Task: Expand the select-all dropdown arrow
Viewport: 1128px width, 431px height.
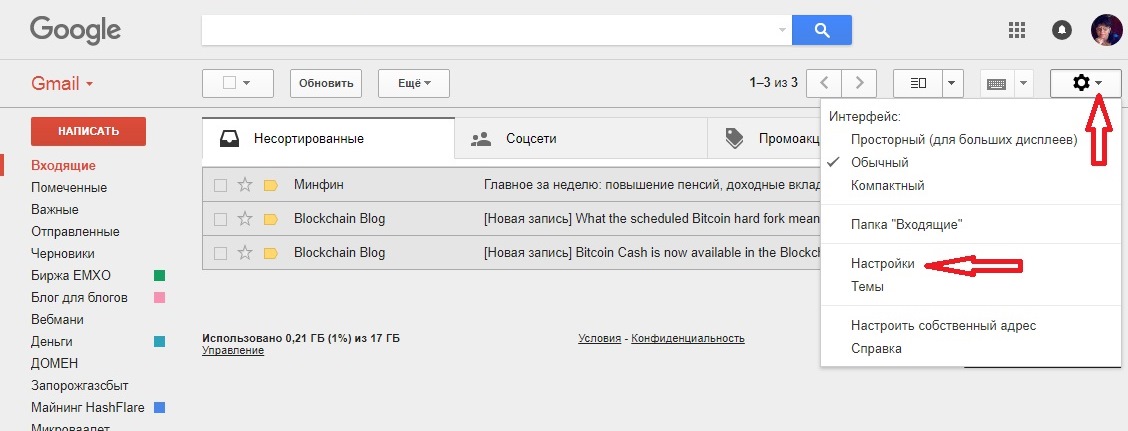Action: (247, 83)
